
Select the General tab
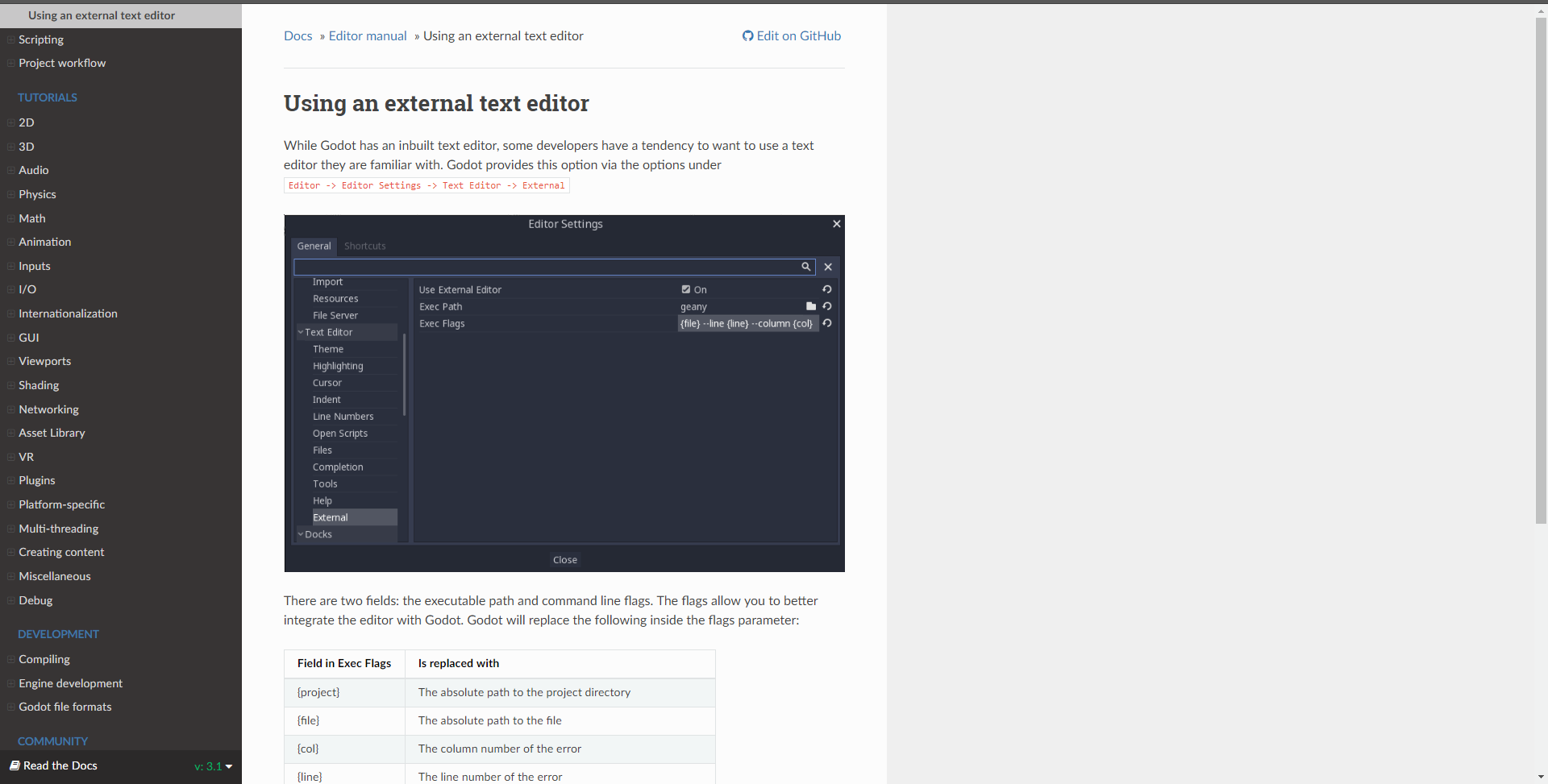[314, 246]
